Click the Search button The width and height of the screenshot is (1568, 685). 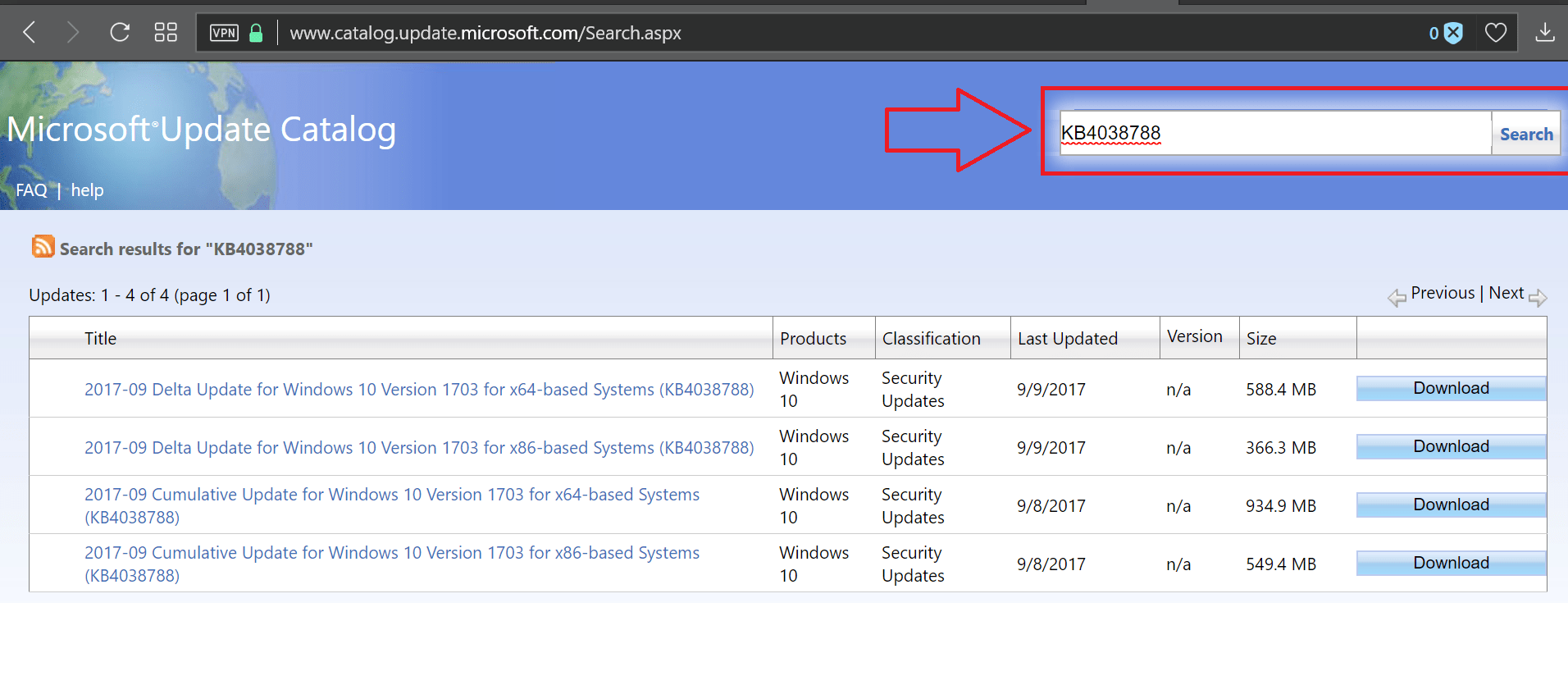click(x=1526, y=134)
